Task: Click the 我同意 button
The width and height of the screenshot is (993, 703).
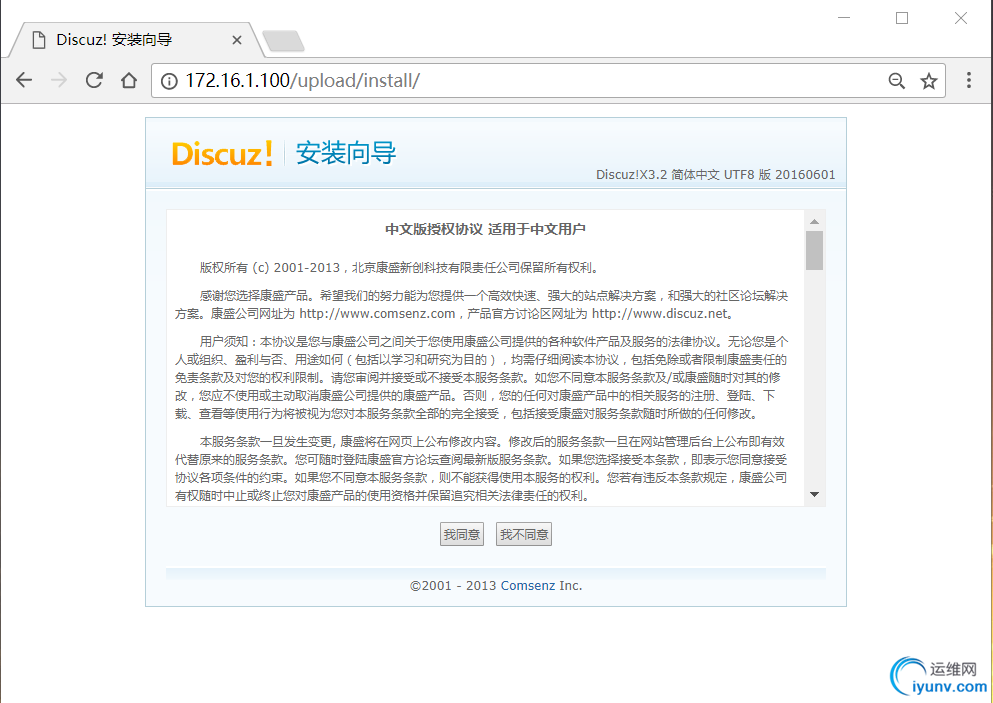Action: pos(462,535)
